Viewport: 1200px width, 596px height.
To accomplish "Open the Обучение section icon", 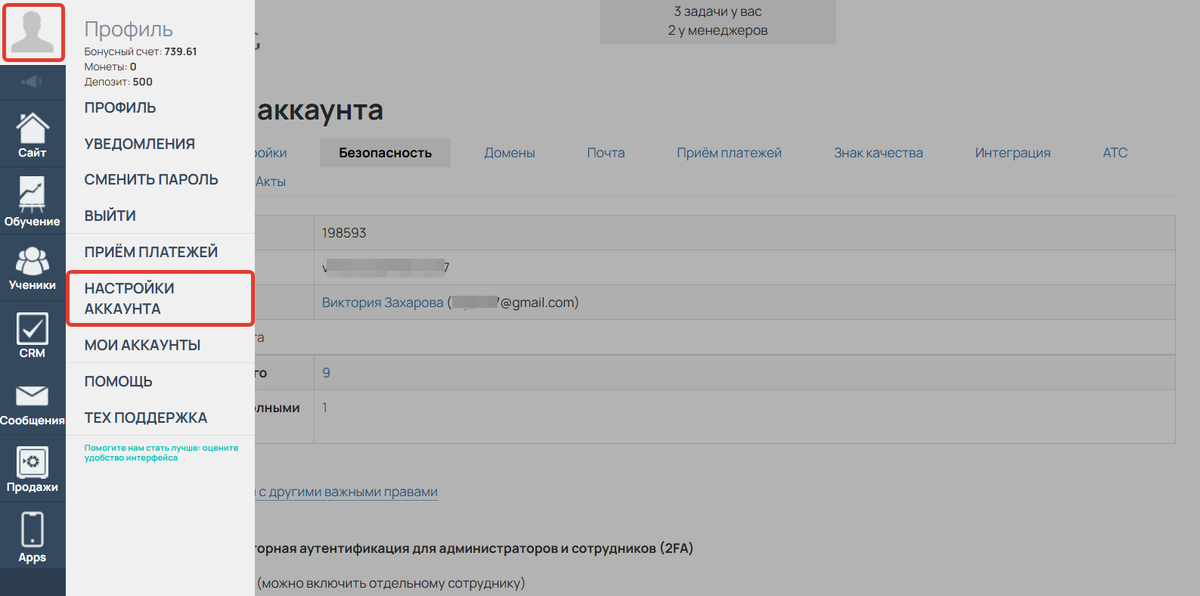I will (32, 200).
